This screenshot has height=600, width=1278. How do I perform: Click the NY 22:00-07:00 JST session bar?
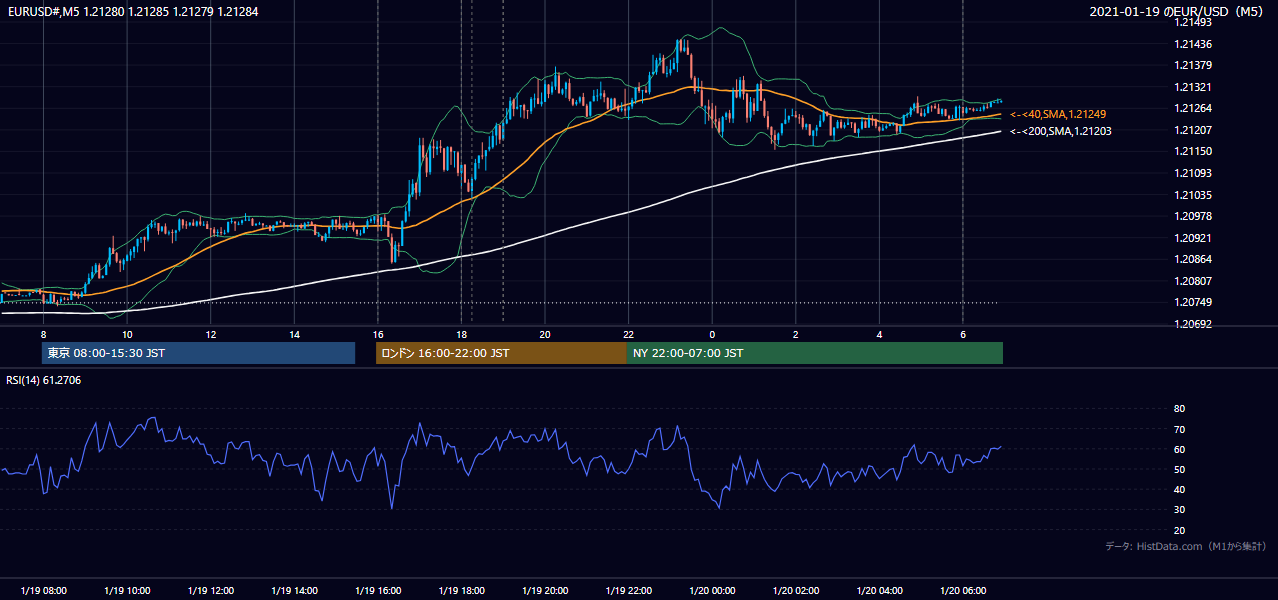coord(815,353)
